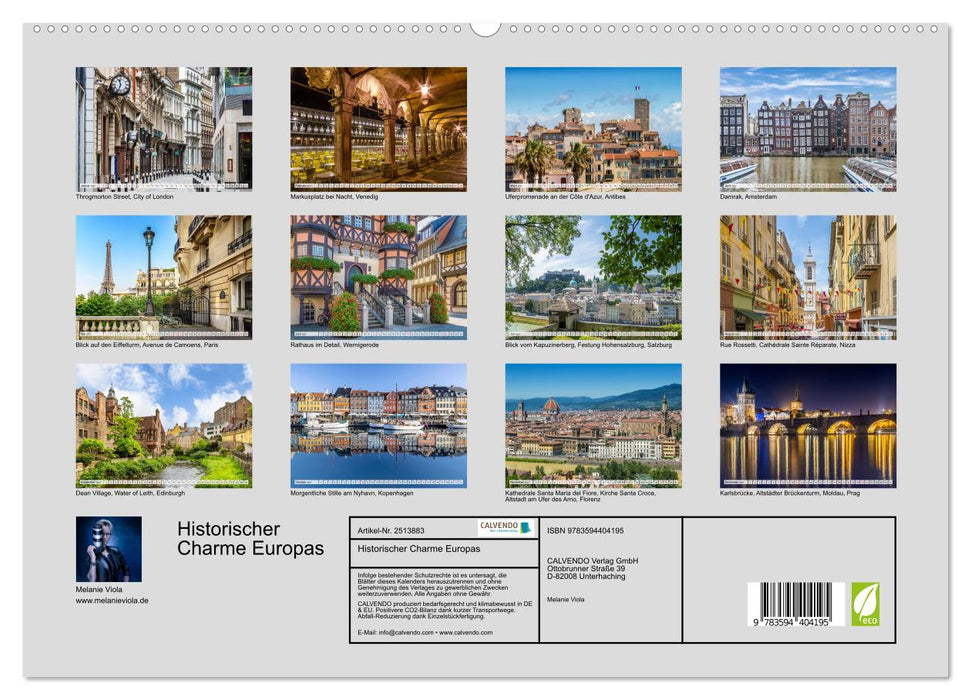This screenshot has width=971, height=700.
Task: Click caption 'Throgmorton Street, City of London'
Action: click(124, 196)
